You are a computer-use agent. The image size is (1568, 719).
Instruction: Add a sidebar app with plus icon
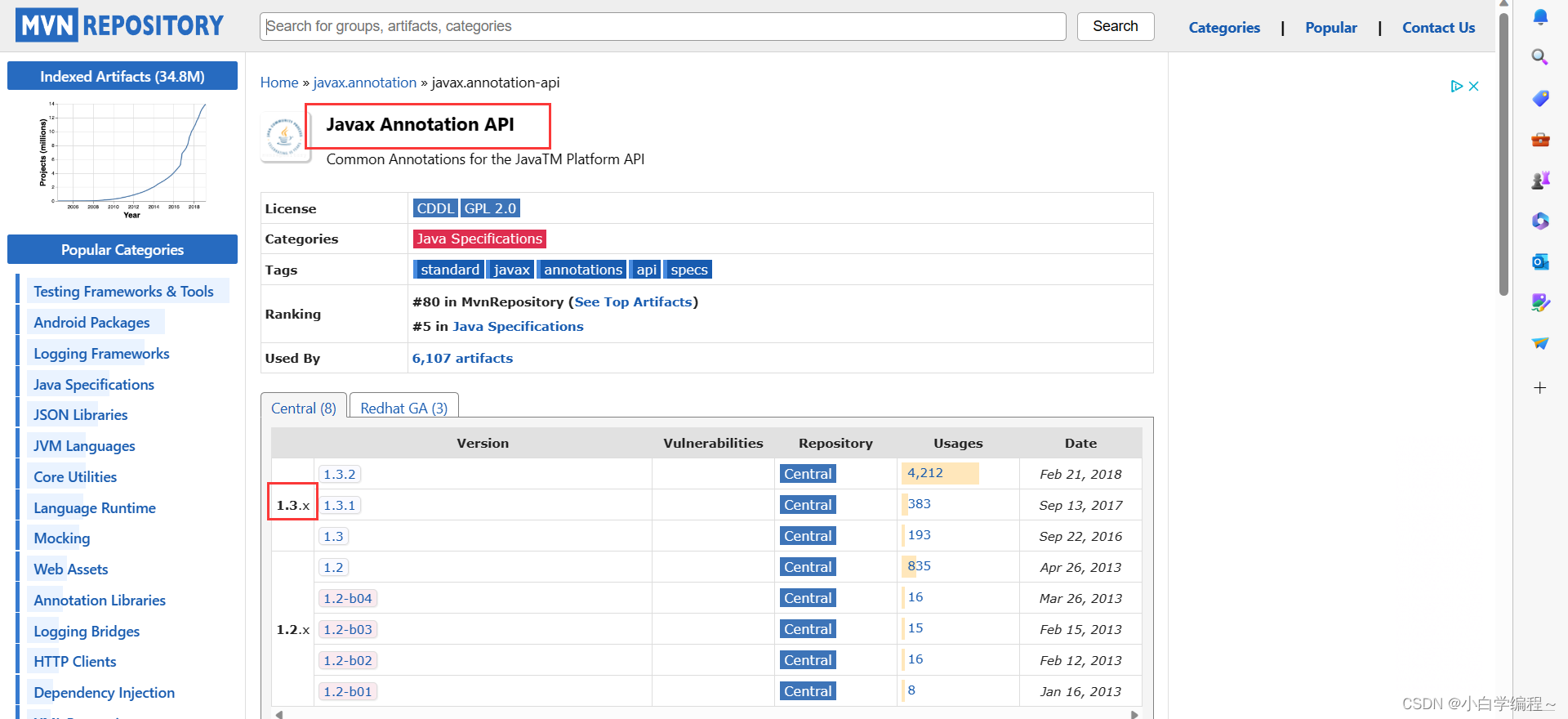coord(1540,387)
